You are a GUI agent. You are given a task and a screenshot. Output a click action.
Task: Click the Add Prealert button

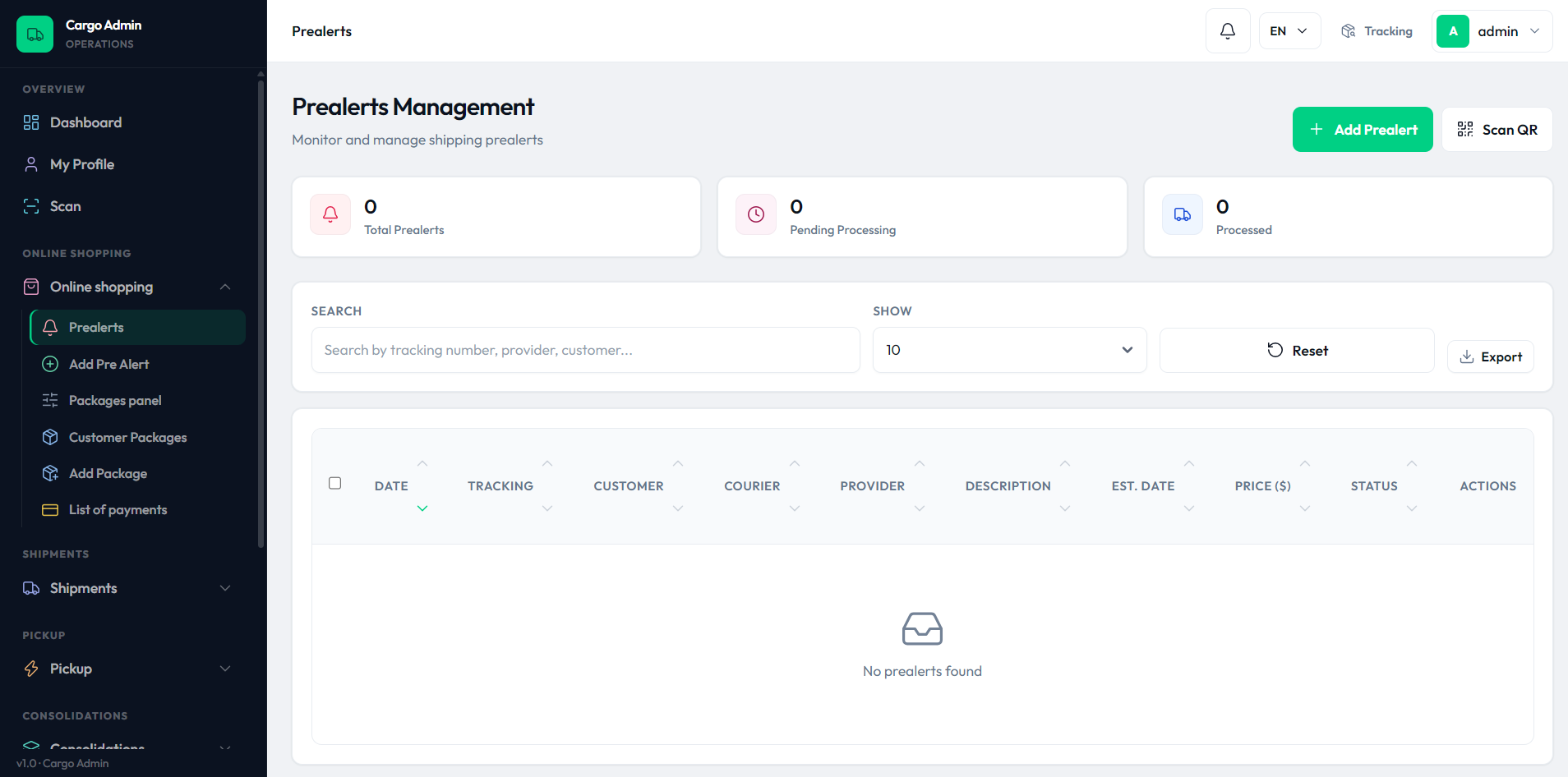[x=1363, y=129]
